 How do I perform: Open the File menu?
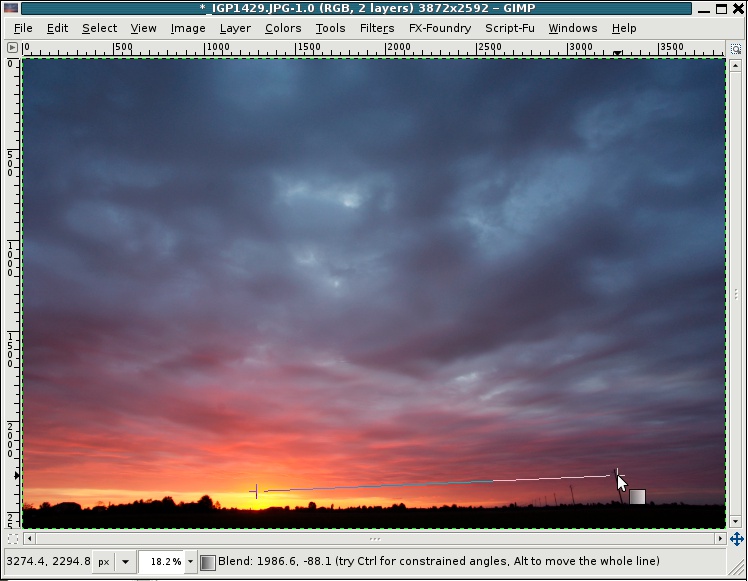click(x=23, y=28)
